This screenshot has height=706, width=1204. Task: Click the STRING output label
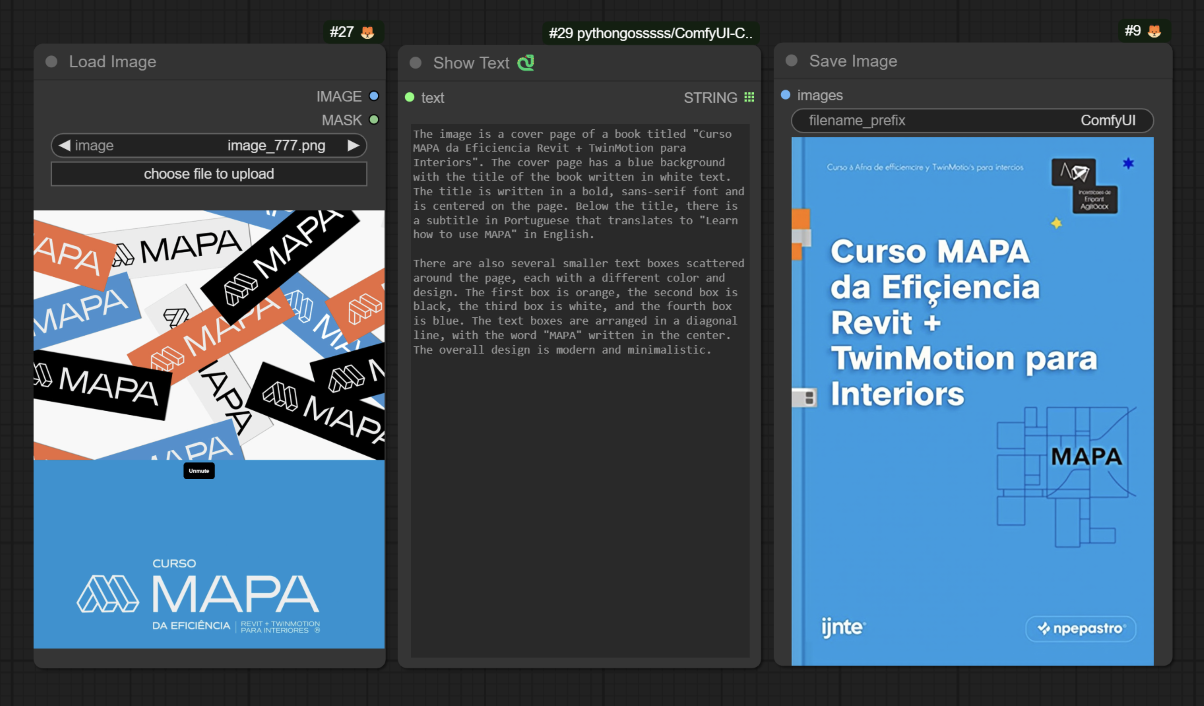pos(711,97)
